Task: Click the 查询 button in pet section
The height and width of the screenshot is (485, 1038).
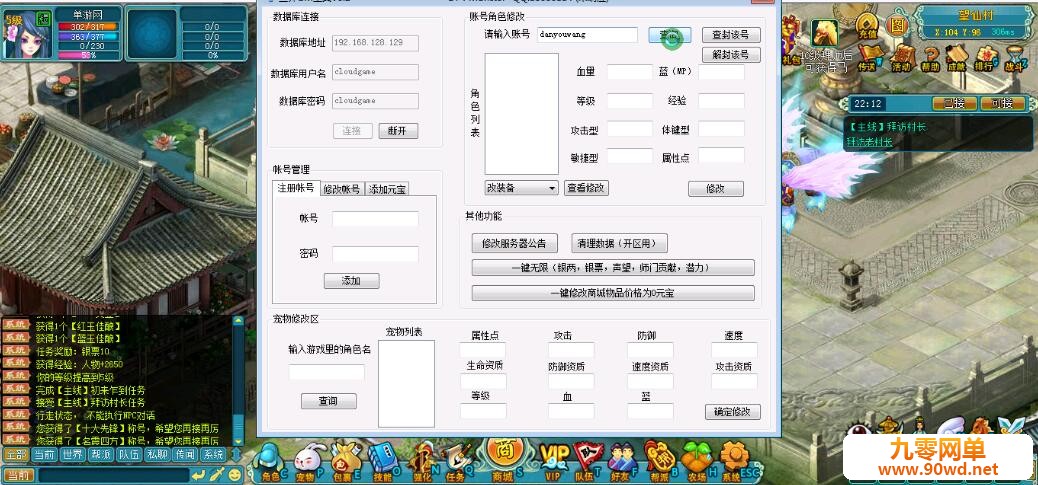Action: (328, 401)
